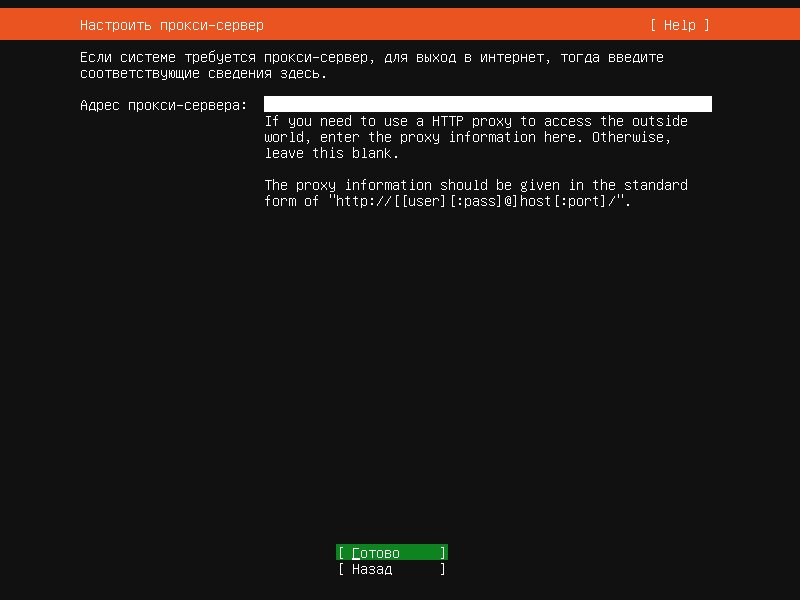This screenshot has height=600, width=800.
Task: Click the right bracket of the Назад button
Action: (443, 569)
